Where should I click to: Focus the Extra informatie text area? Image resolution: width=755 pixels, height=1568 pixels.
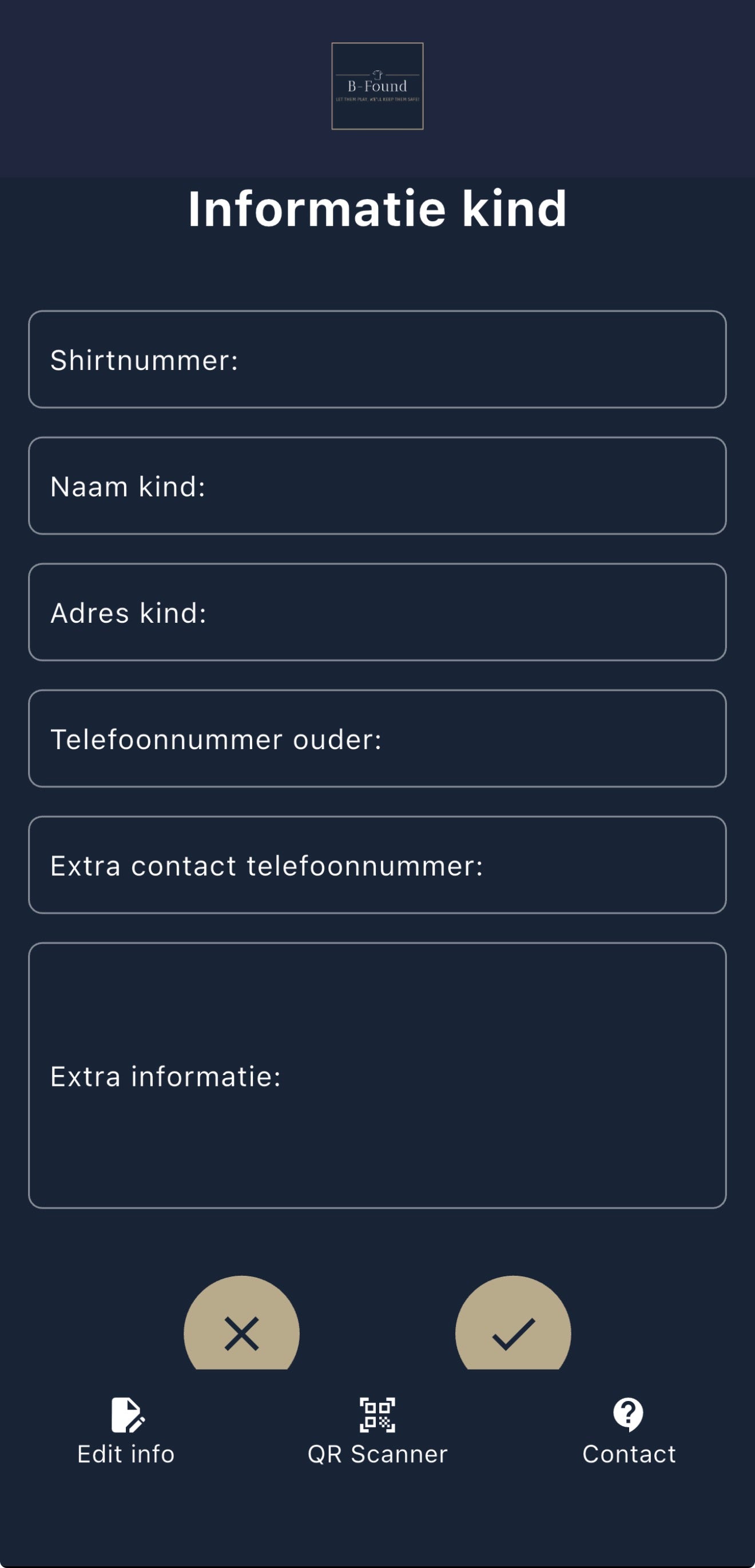(378, 1076)
